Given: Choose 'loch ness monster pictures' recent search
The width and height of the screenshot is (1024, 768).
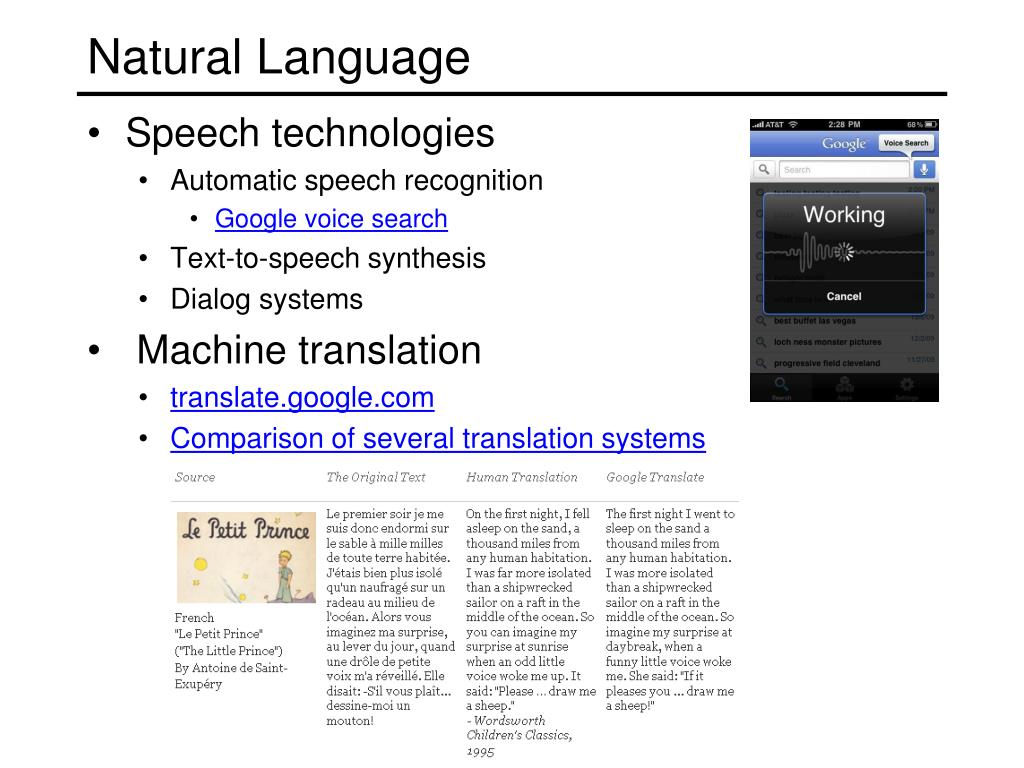Looking at the screenshot, I should pos(827,342).
